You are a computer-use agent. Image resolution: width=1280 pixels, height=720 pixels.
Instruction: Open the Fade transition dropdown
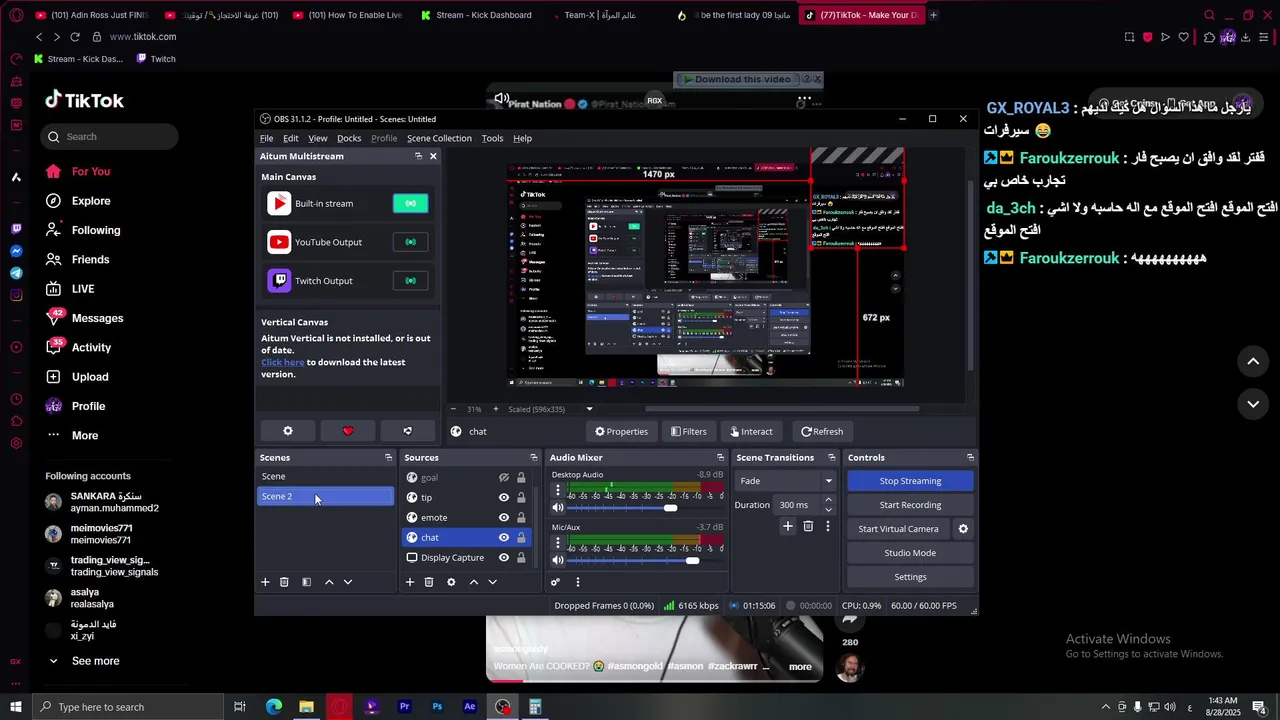[785, 481]
